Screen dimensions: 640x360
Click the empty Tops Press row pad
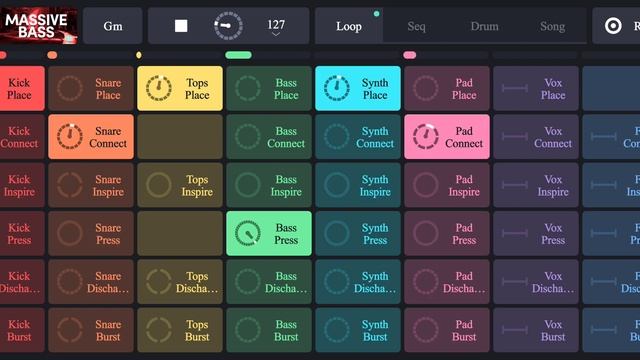(x=180, y=233)
